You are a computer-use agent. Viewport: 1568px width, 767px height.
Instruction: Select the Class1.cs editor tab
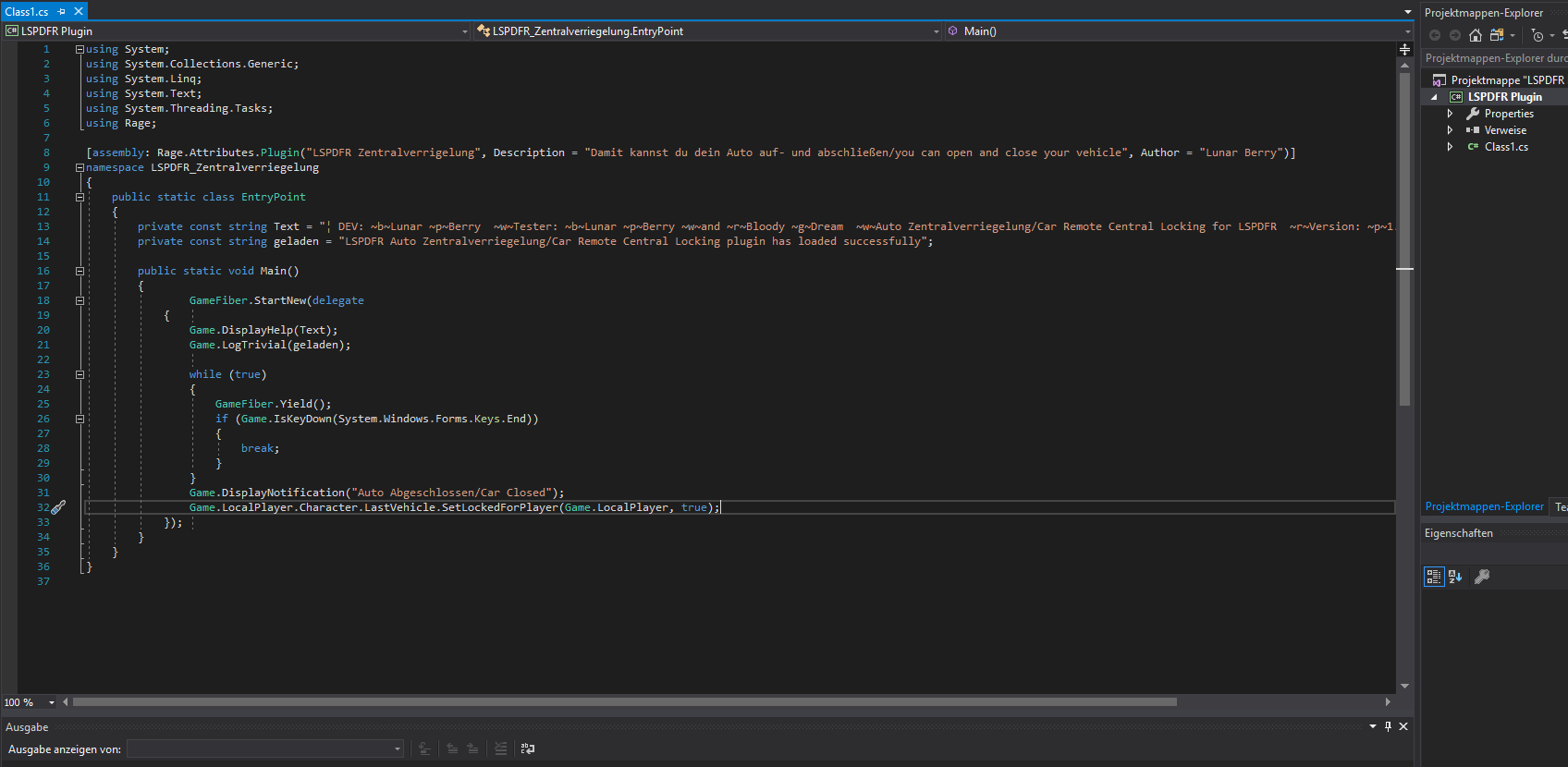point(27,11)
